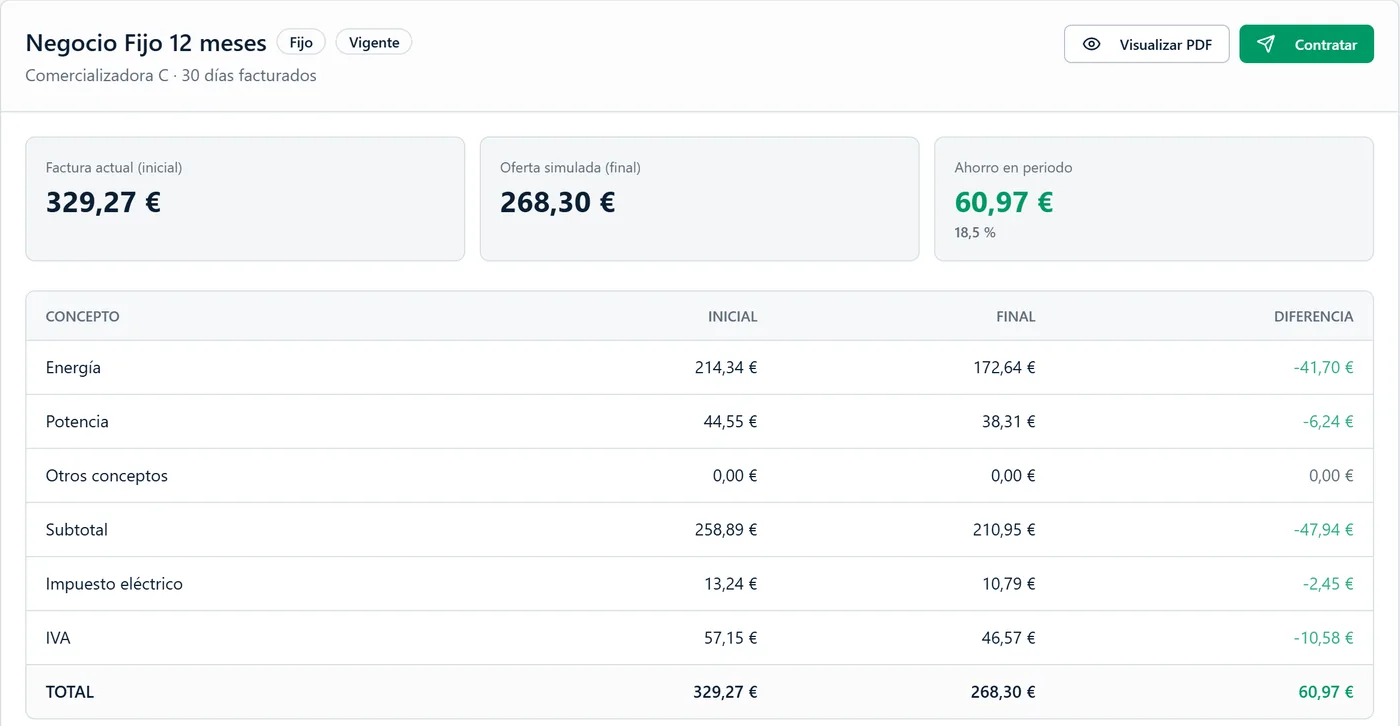
Task: Click the Oferta simulada (final) card label
Action: point(570,168)
